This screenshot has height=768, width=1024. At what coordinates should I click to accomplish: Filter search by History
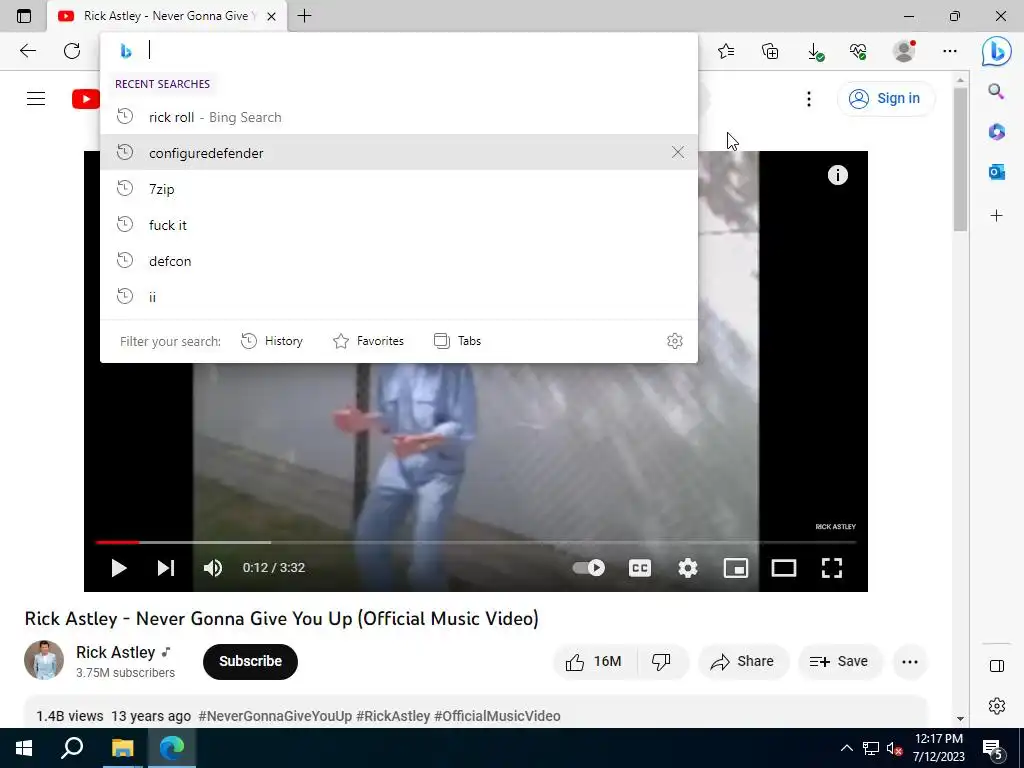pos(272,341)
